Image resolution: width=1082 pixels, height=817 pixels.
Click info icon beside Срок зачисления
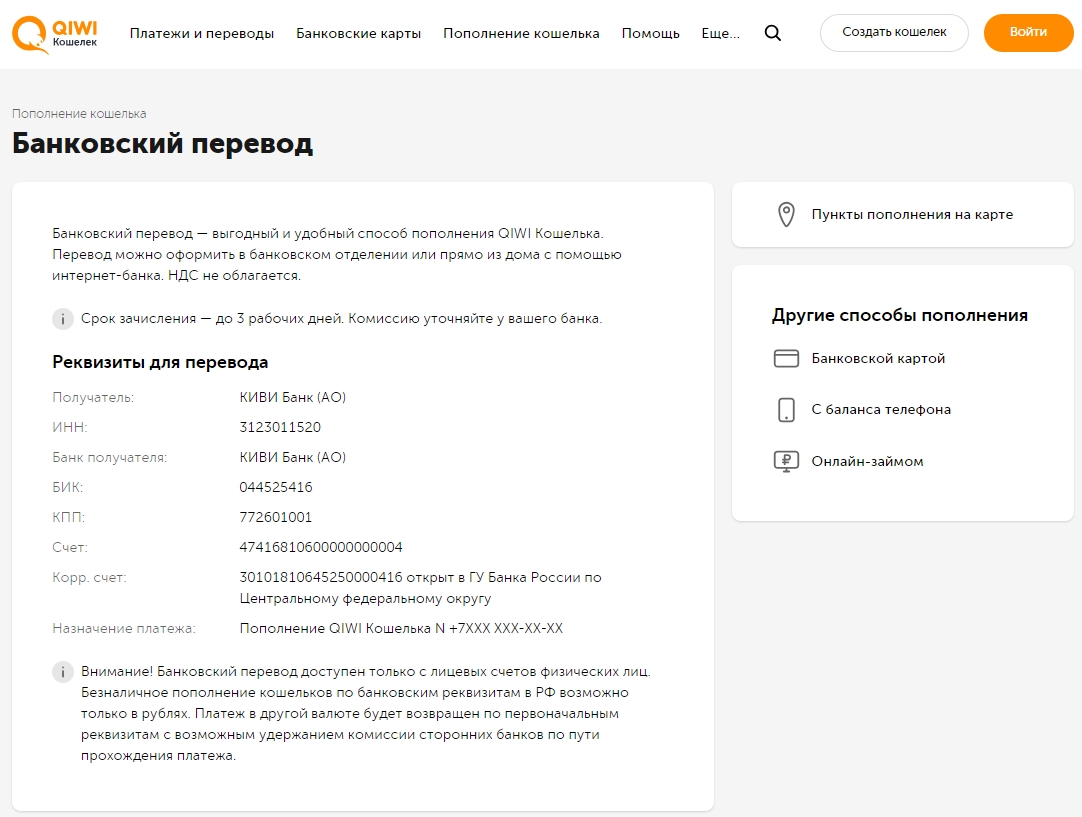pos(63,319)
